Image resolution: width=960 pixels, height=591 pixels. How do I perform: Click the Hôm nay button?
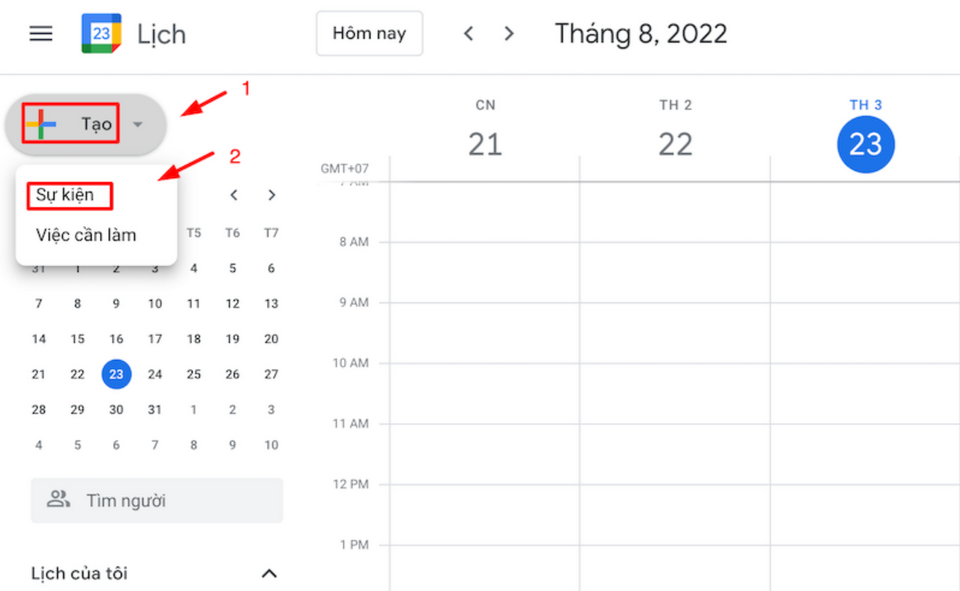pos(369,33)
